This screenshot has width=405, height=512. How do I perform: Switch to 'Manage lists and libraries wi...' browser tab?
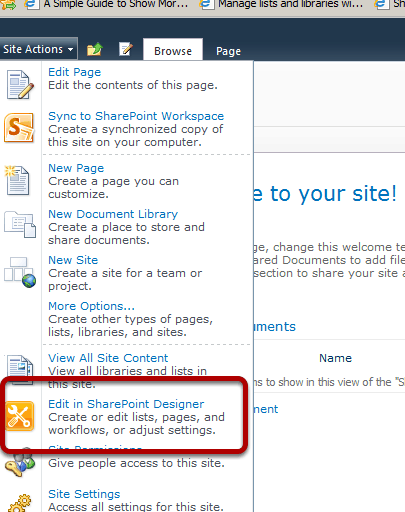[281, 4]
